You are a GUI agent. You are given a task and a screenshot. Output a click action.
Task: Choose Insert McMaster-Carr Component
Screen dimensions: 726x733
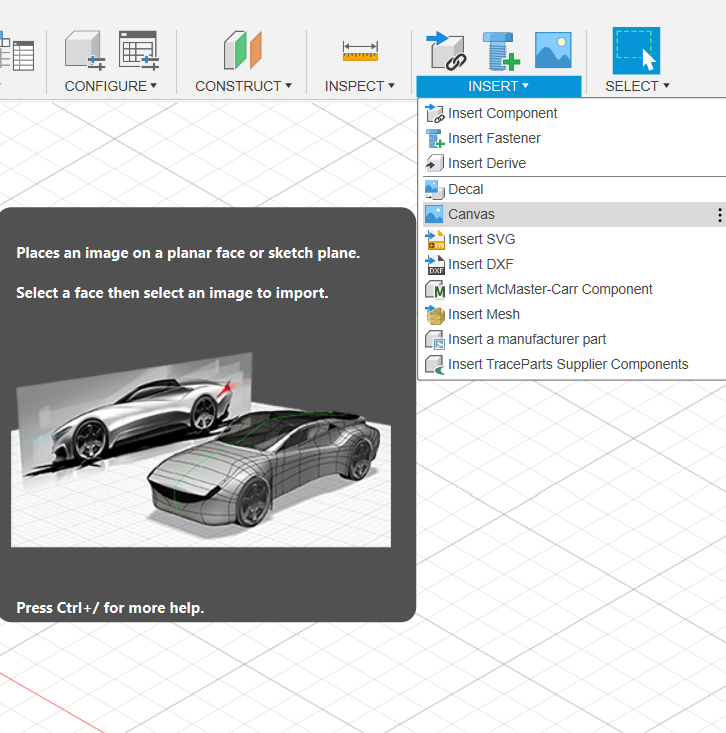575,289
